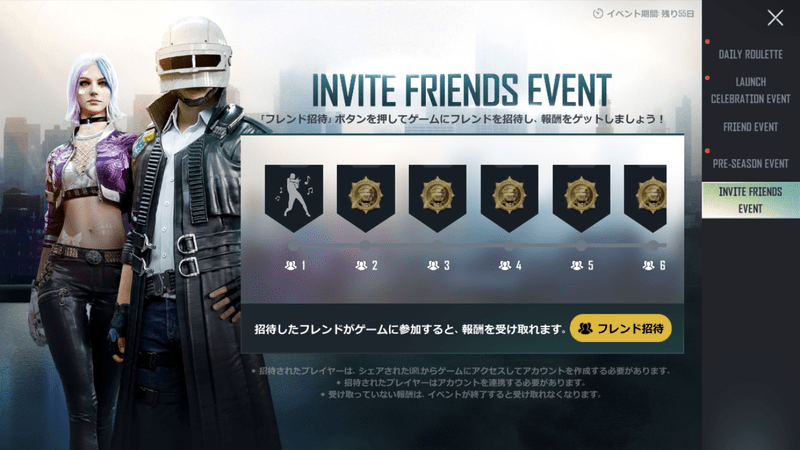Select the dance emote reward for 1 invite
The image size is (800, 450).
pyautogui.click(x=294, y=198)
